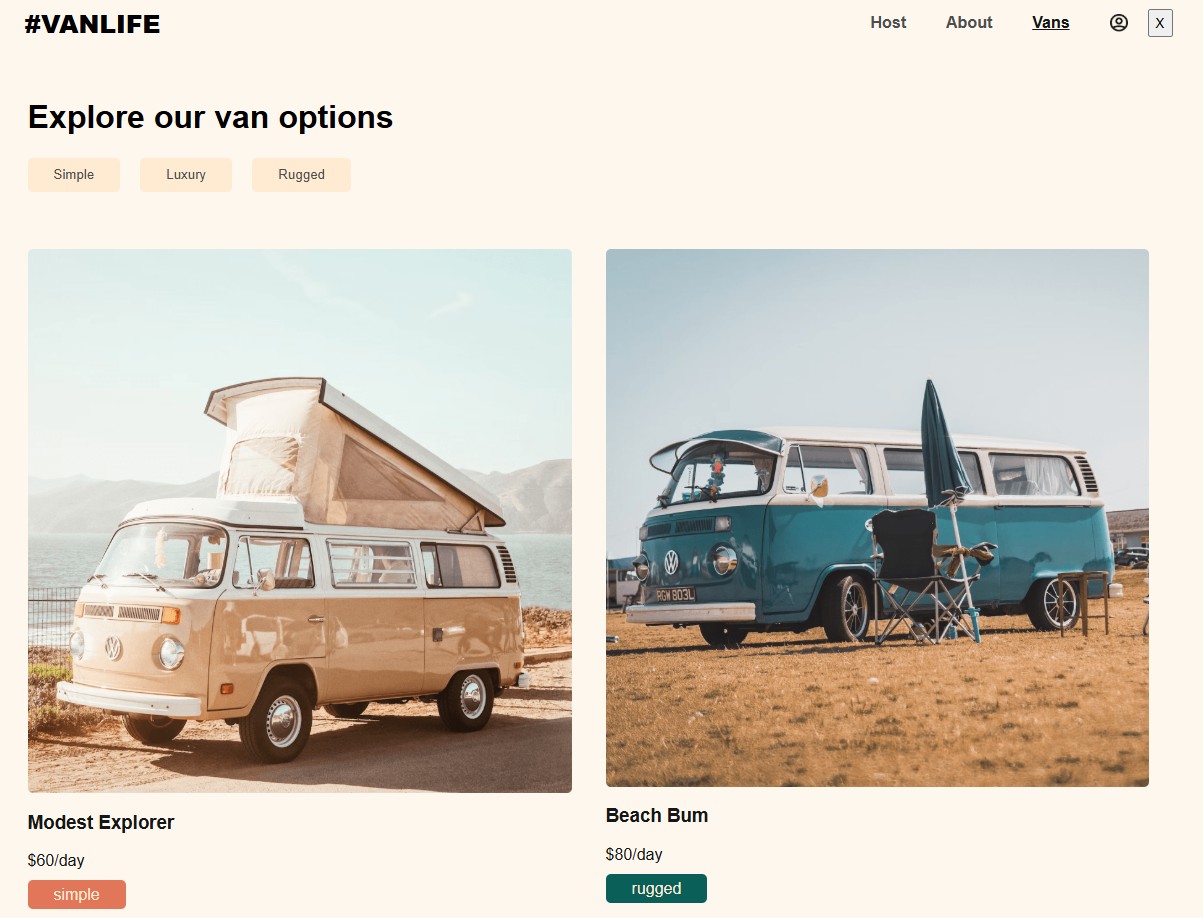Click the Explore our van options heading
This screenshot has height=918, width=1203.
[210, 117]
